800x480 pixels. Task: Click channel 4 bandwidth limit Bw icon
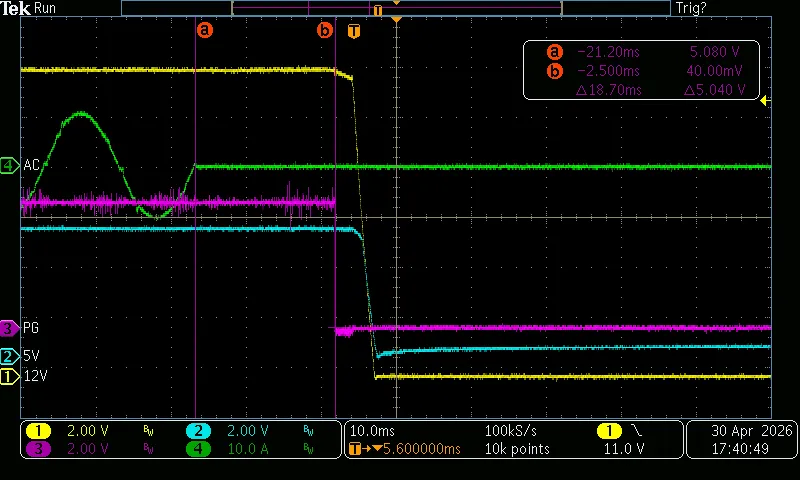pyautogui.click(x=308, y=449)
